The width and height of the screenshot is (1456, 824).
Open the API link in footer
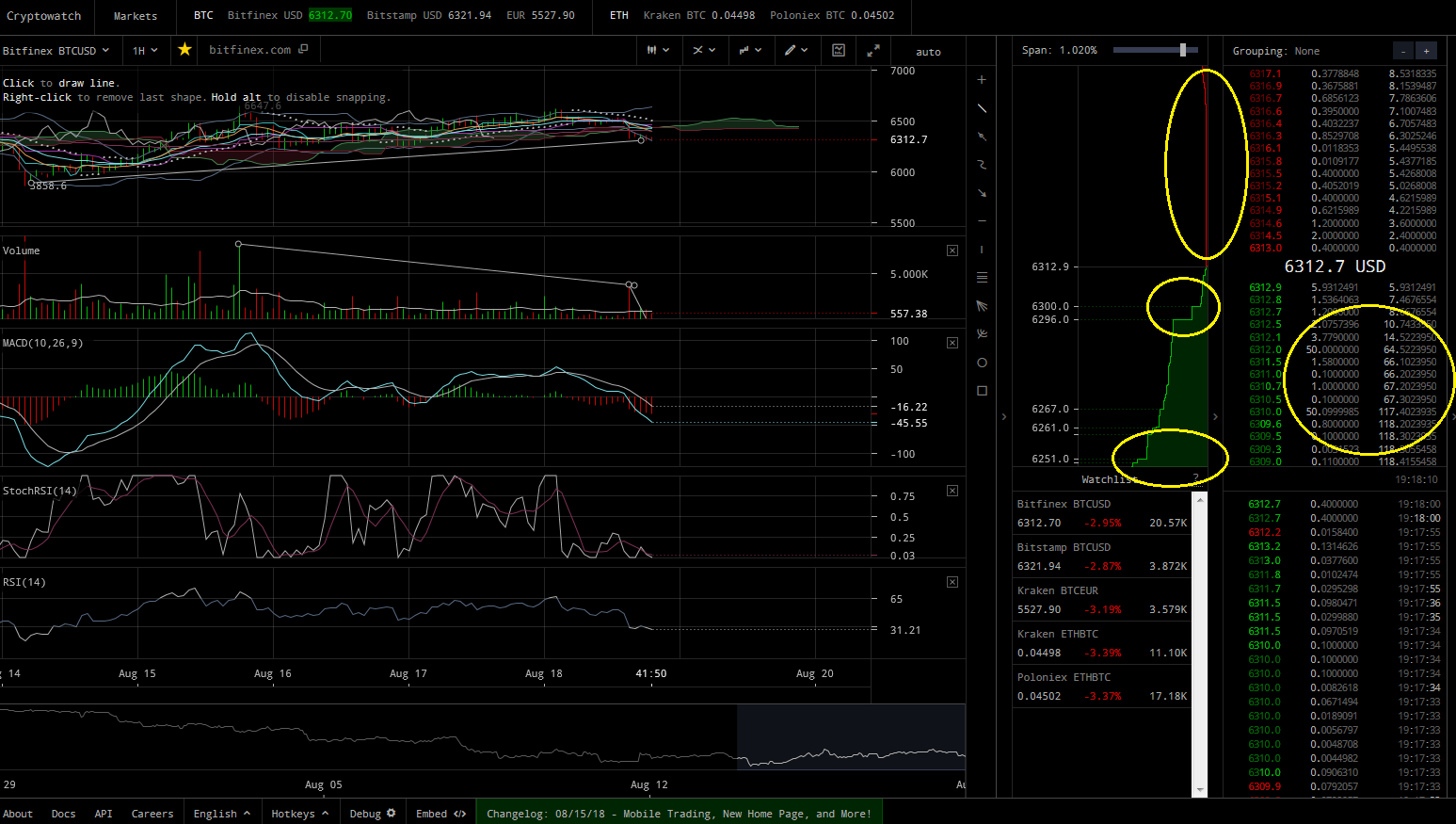104,814
